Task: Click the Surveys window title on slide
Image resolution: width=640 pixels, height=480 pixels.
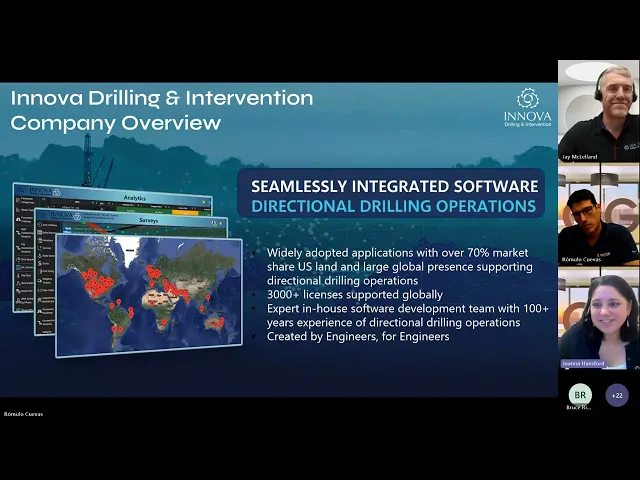Action: tap(148, 220)
